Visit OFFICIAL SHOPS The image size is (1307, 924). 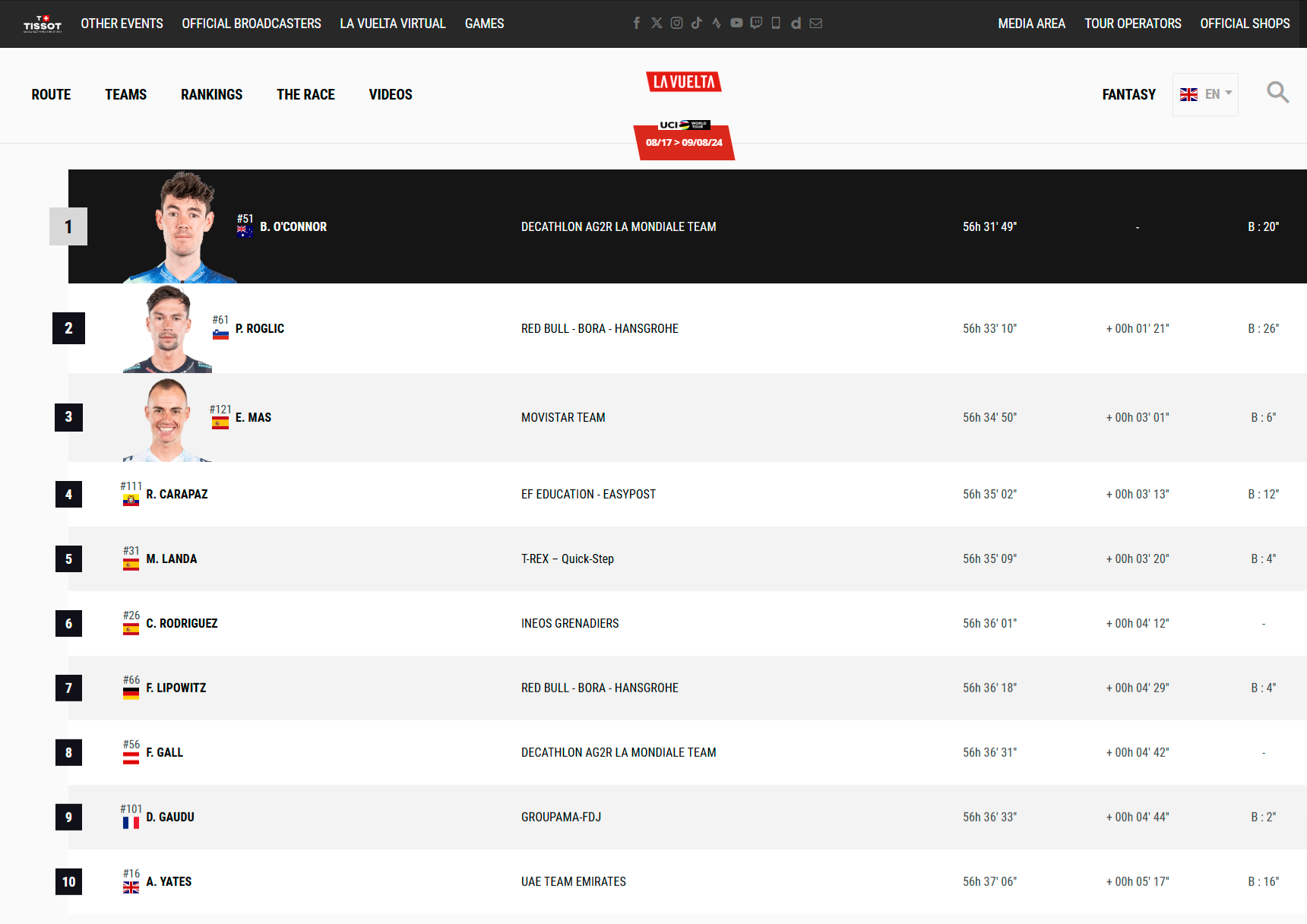pos(1245,24)
